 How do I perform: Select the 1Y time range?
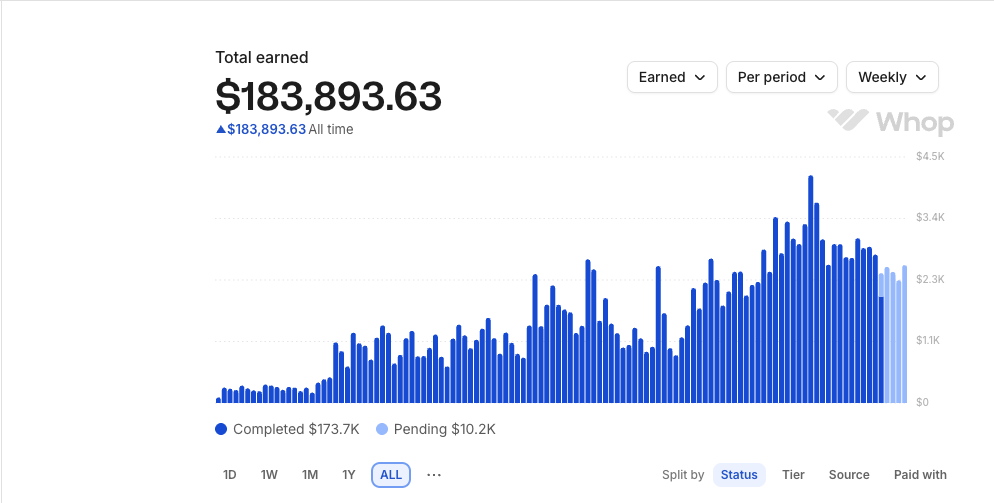(349, 474)
